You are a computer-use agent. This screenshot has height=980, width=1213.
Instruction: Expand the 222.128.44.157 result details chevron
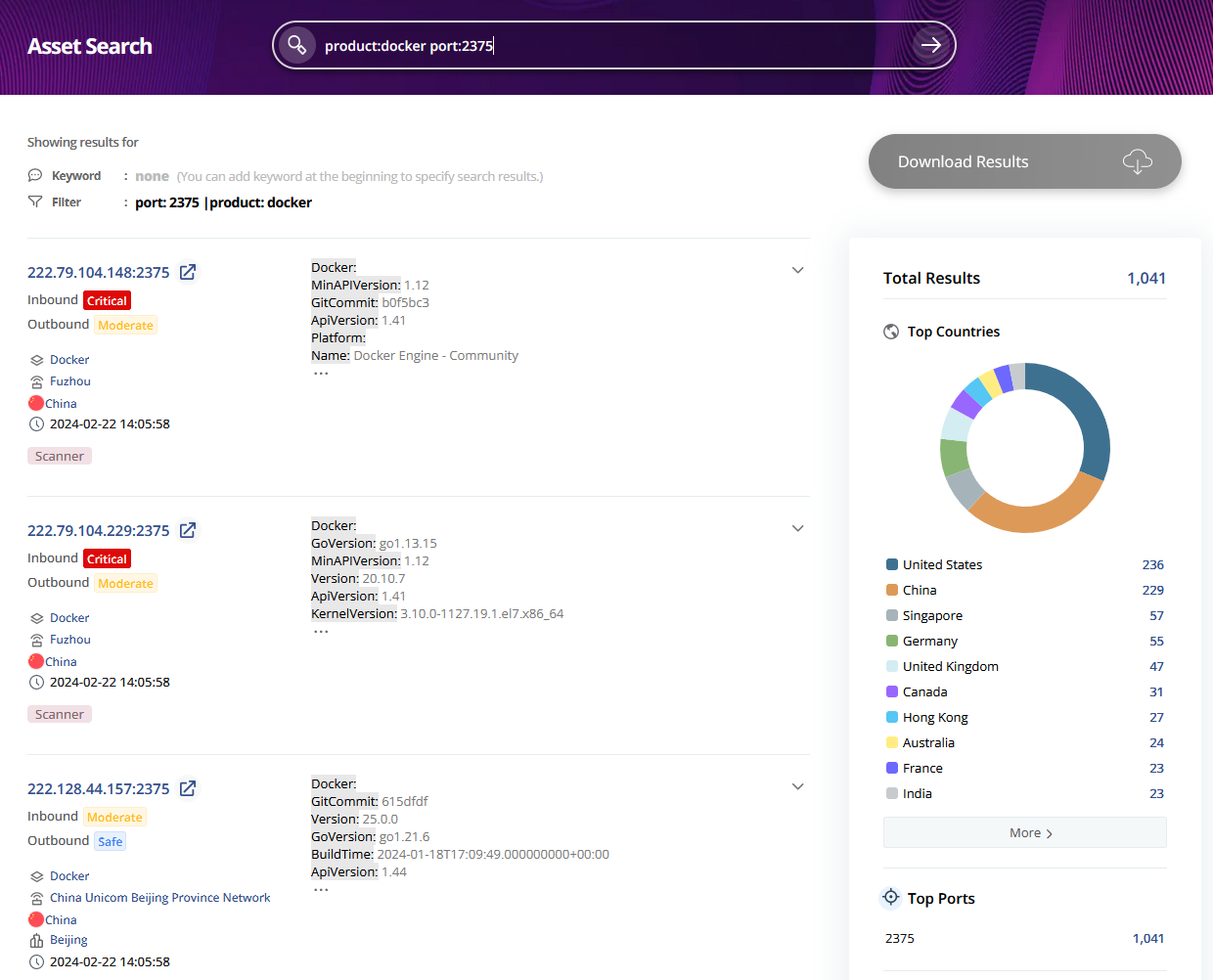pyautogui.click(x=798, y=786)
